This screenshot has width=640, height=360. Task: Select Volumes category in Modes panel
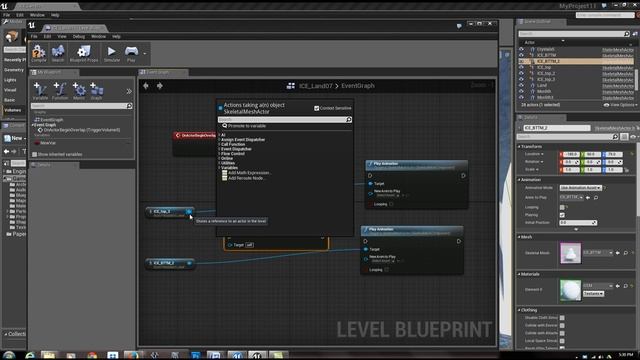(x=13, y=110)
